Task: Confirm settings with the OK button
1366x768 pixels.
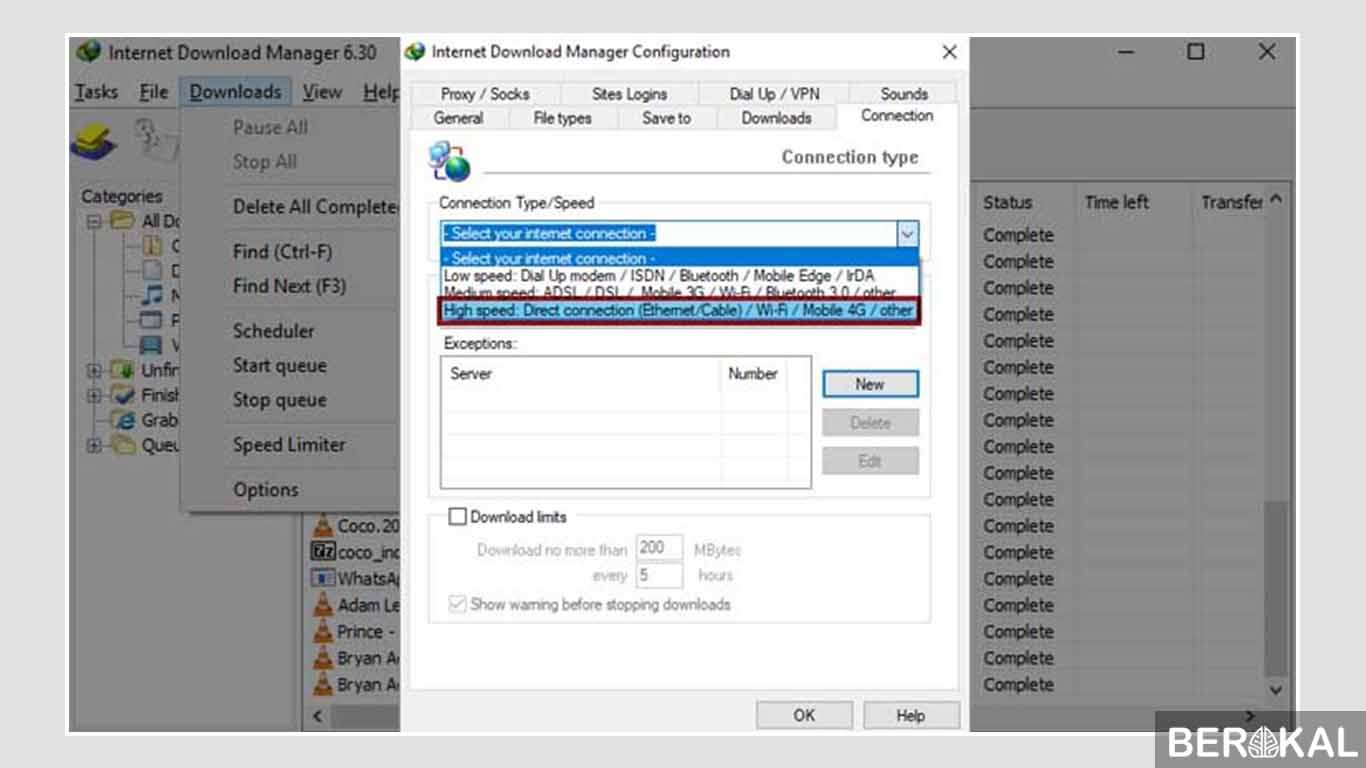Action: pos(804,716)
